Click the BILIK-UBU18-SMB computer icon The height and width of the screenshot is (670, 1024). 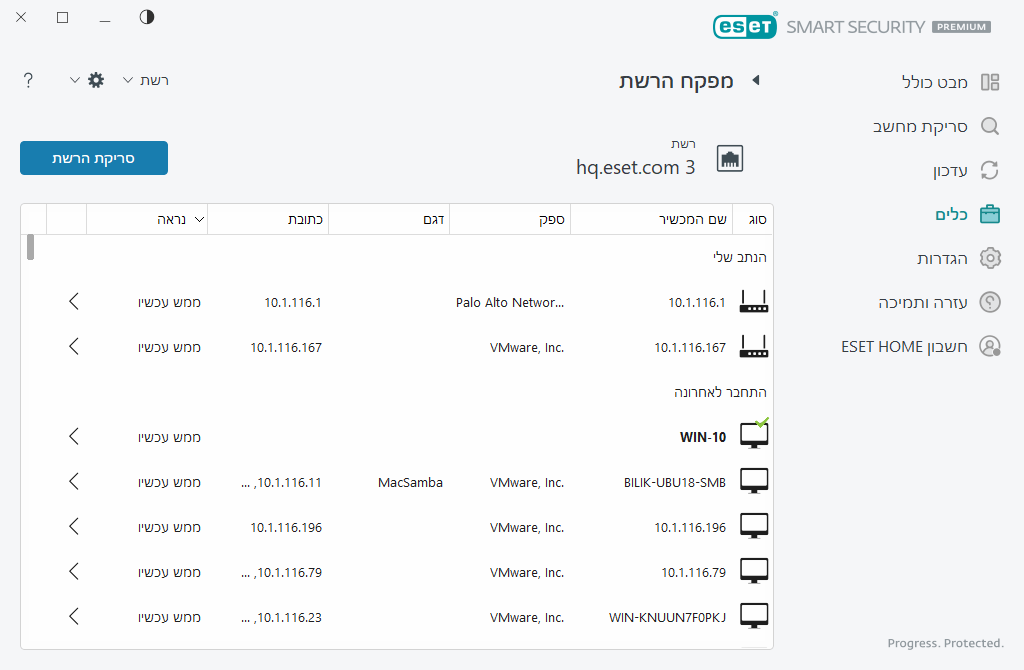tap(754, 482)
